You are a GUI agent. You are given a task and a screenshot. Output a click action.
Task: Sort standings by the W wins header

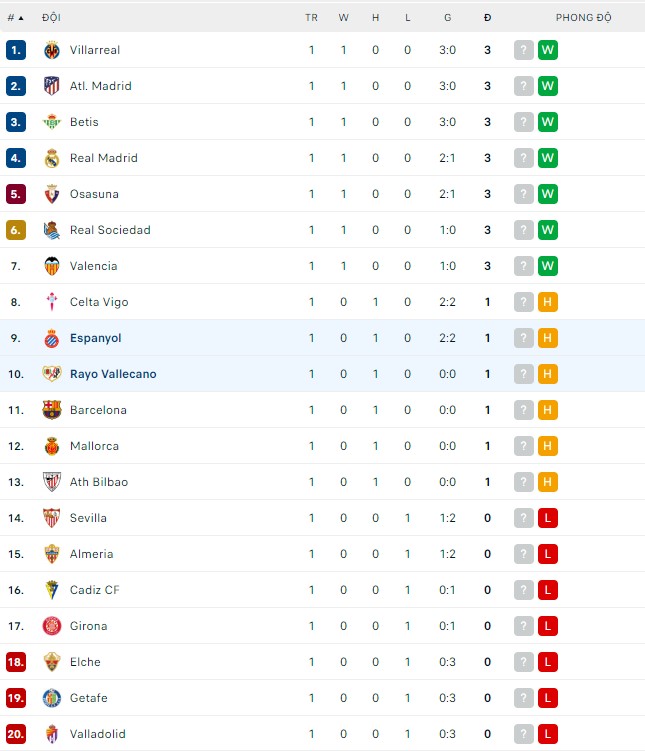click(343, 18)
